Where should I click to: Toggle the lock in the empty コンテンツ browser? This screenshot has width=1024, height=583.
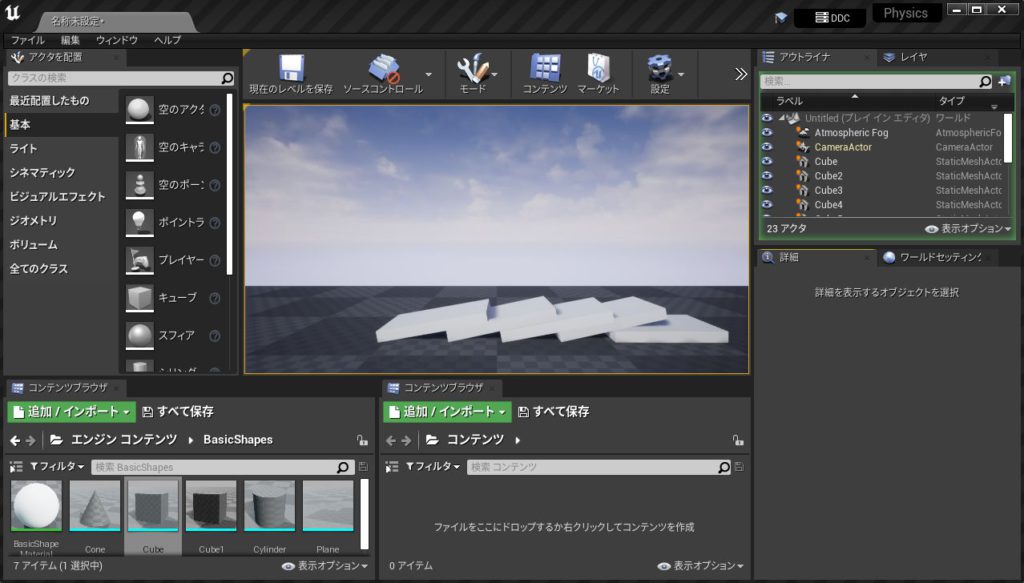[737, 441]
